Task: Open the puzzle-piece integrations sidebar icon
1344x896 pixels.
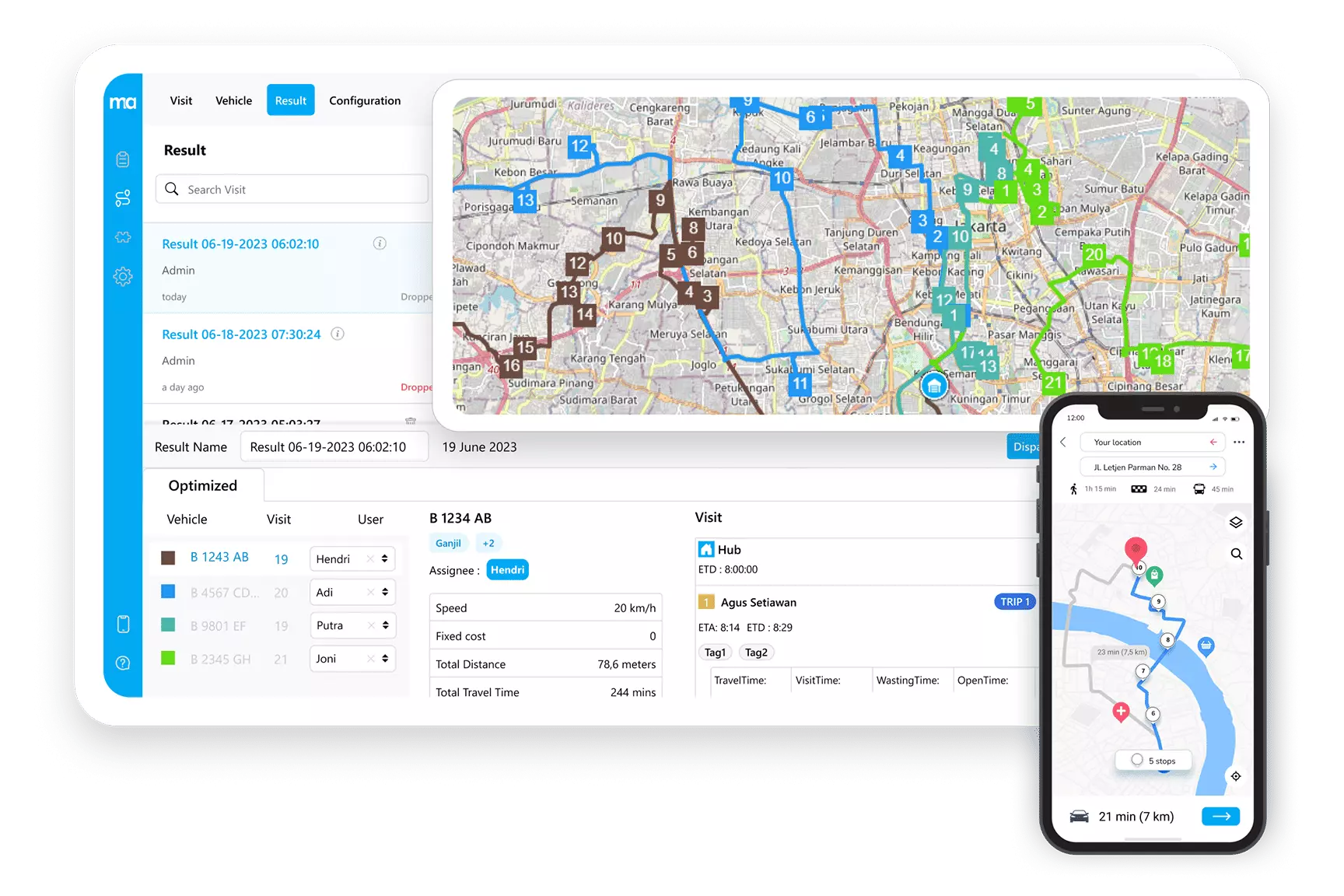Action: pyautogui.click(x=123, y=237)
